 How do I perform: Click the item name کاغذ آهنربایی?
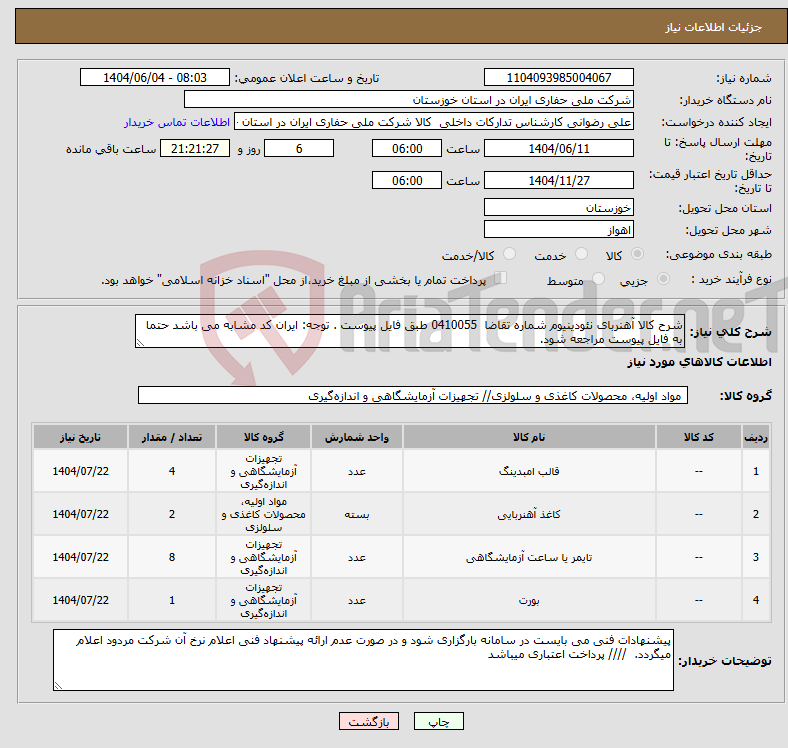pos(529,514)
